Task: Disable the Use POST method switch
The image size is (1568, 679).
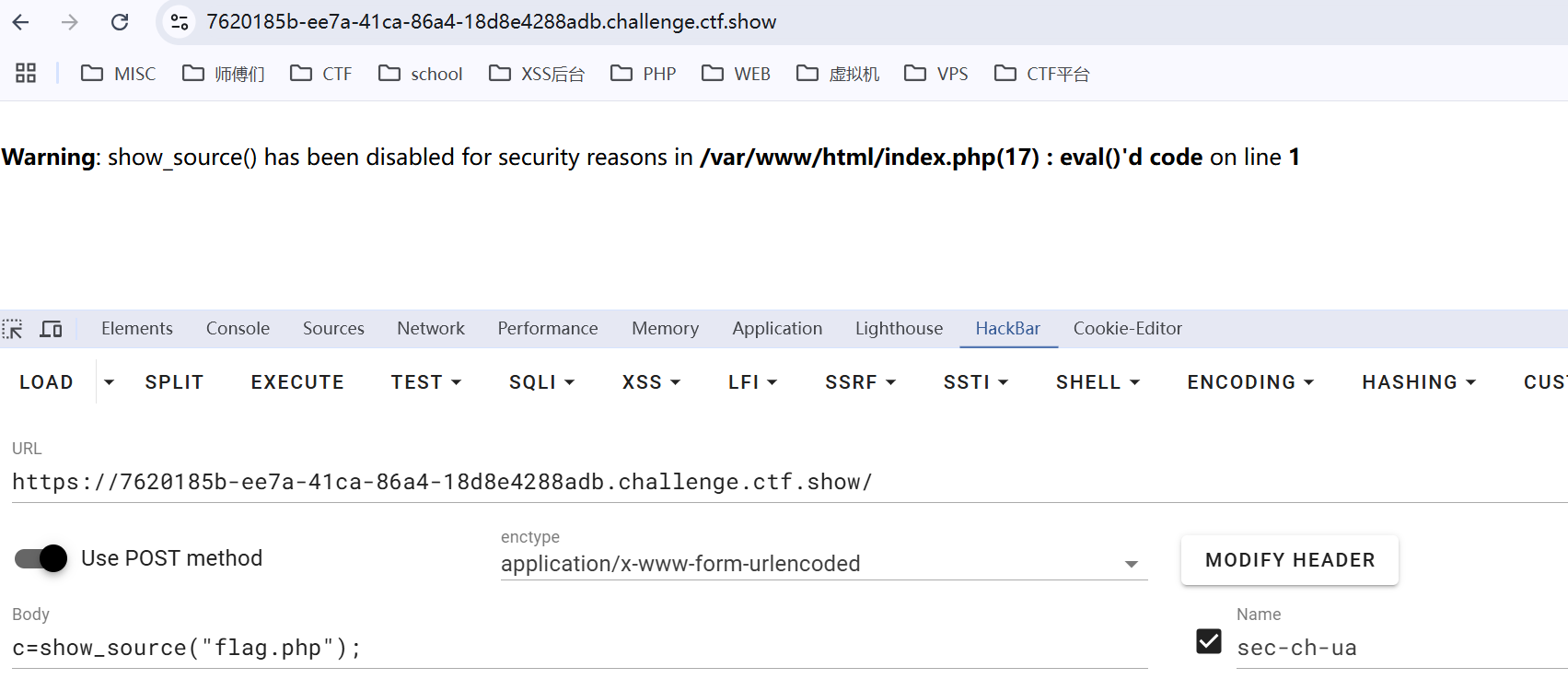Action: pyautogui.click(x=41, y=558)
